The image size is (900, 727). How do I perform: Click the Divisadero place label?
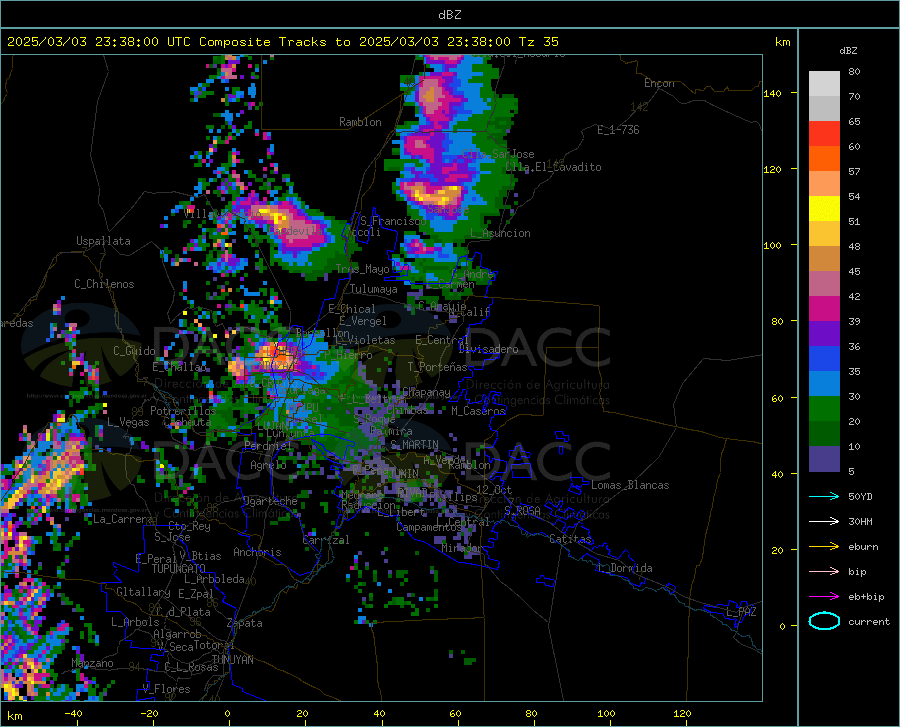pos(488,349)
